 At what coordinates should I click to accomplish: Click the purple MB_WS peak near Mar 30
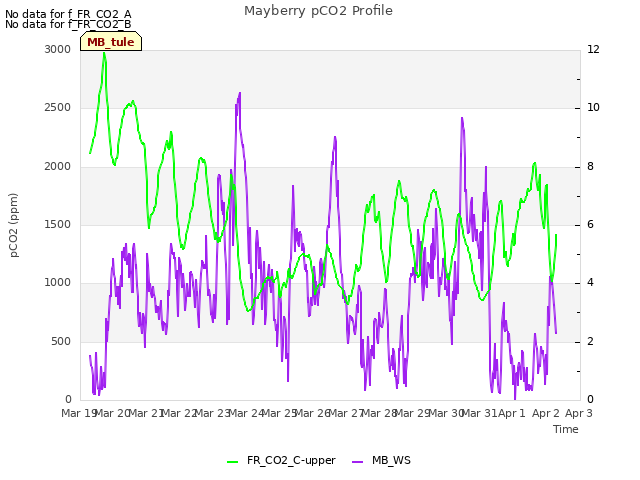tap(462, 118)
